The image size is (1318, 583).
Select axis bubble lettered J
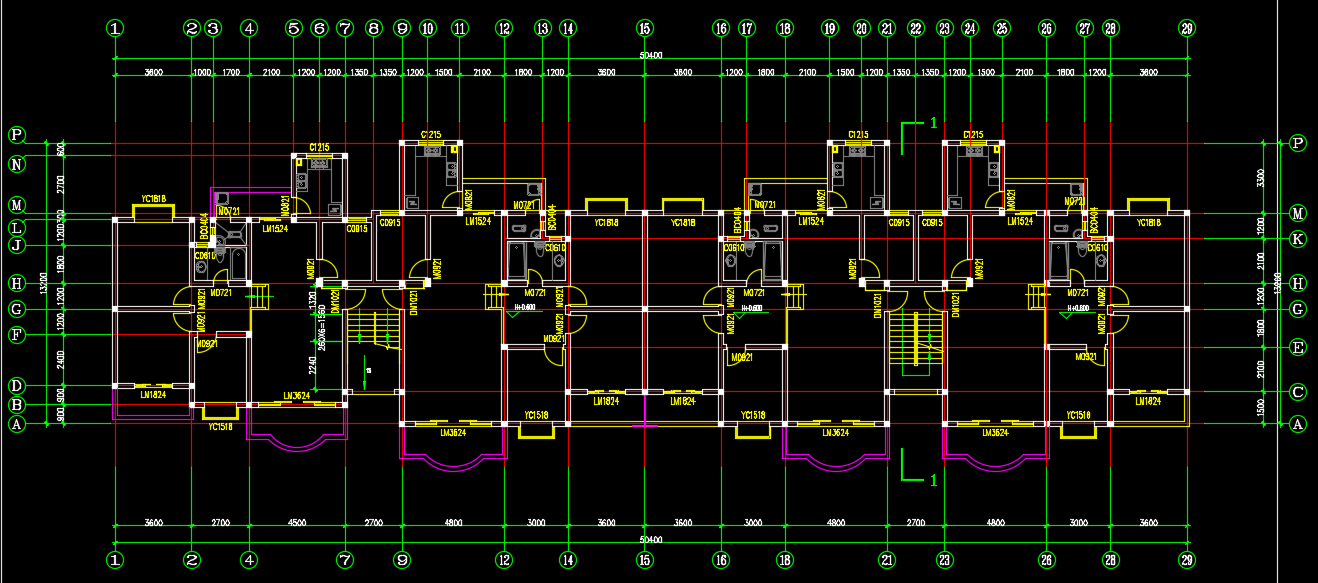tap(17, 245)
